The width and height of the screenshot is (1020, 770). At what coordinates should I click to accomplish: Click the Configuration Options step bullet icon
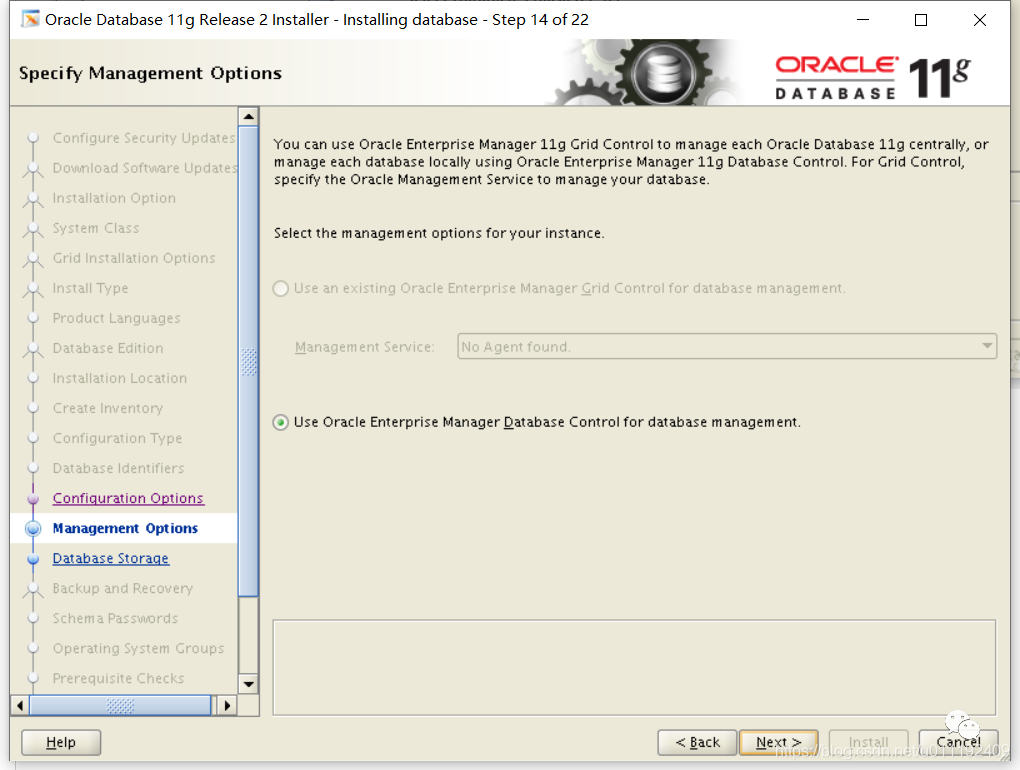tap(33, 499)
